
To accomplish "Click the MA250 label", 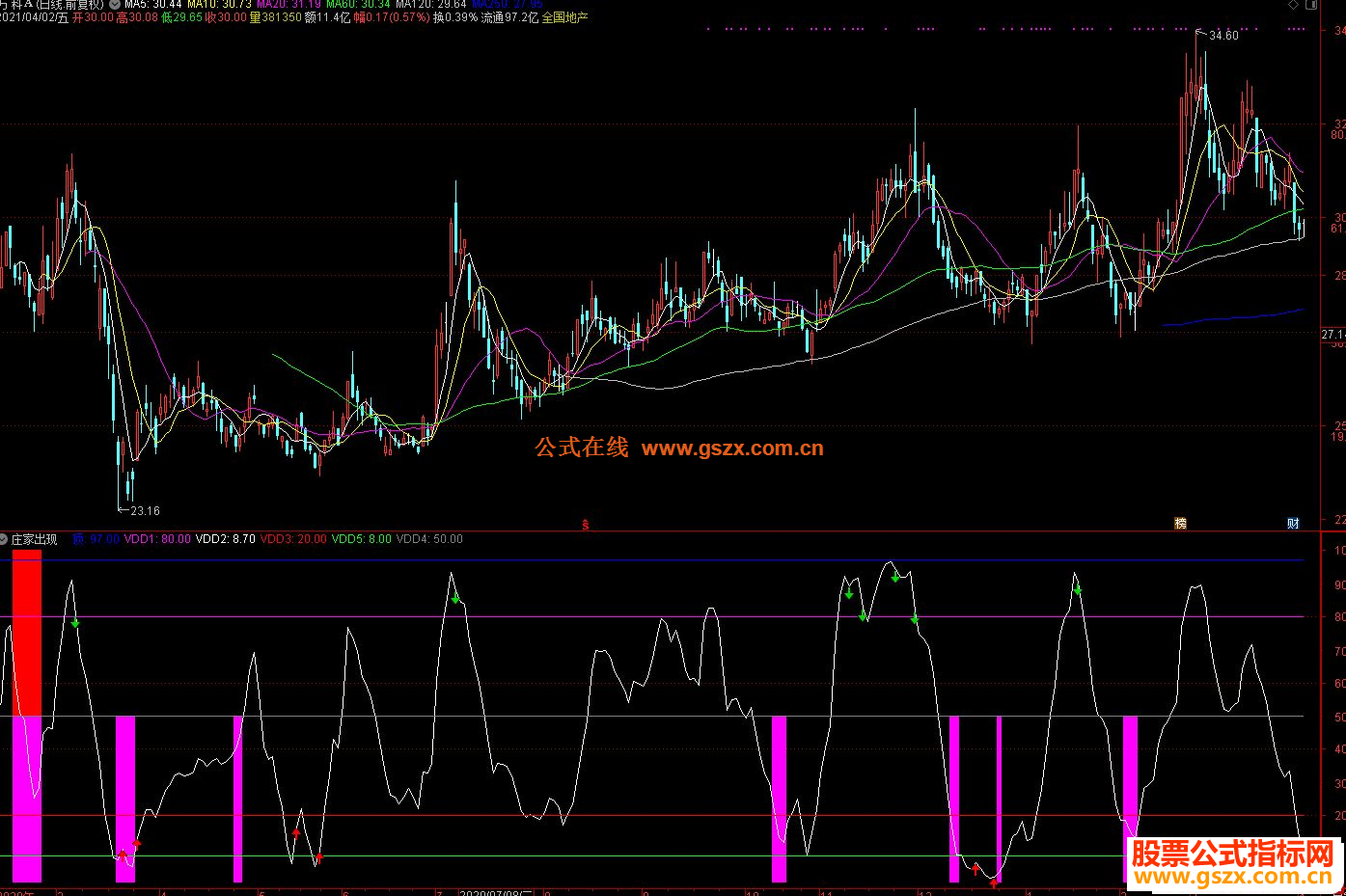I will tap(507, 4).
